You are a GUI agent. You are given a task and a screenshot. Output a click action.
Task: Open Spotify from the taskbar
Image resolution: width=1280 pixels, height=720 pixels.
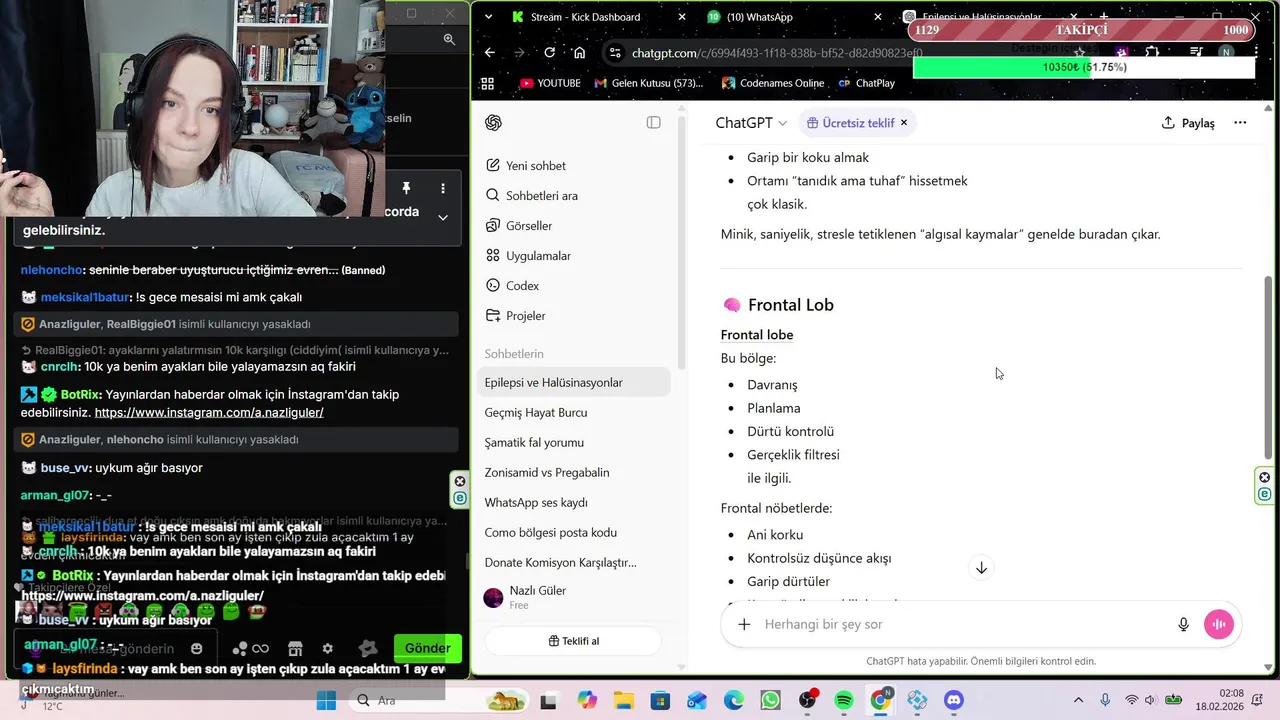click(843, 701)
